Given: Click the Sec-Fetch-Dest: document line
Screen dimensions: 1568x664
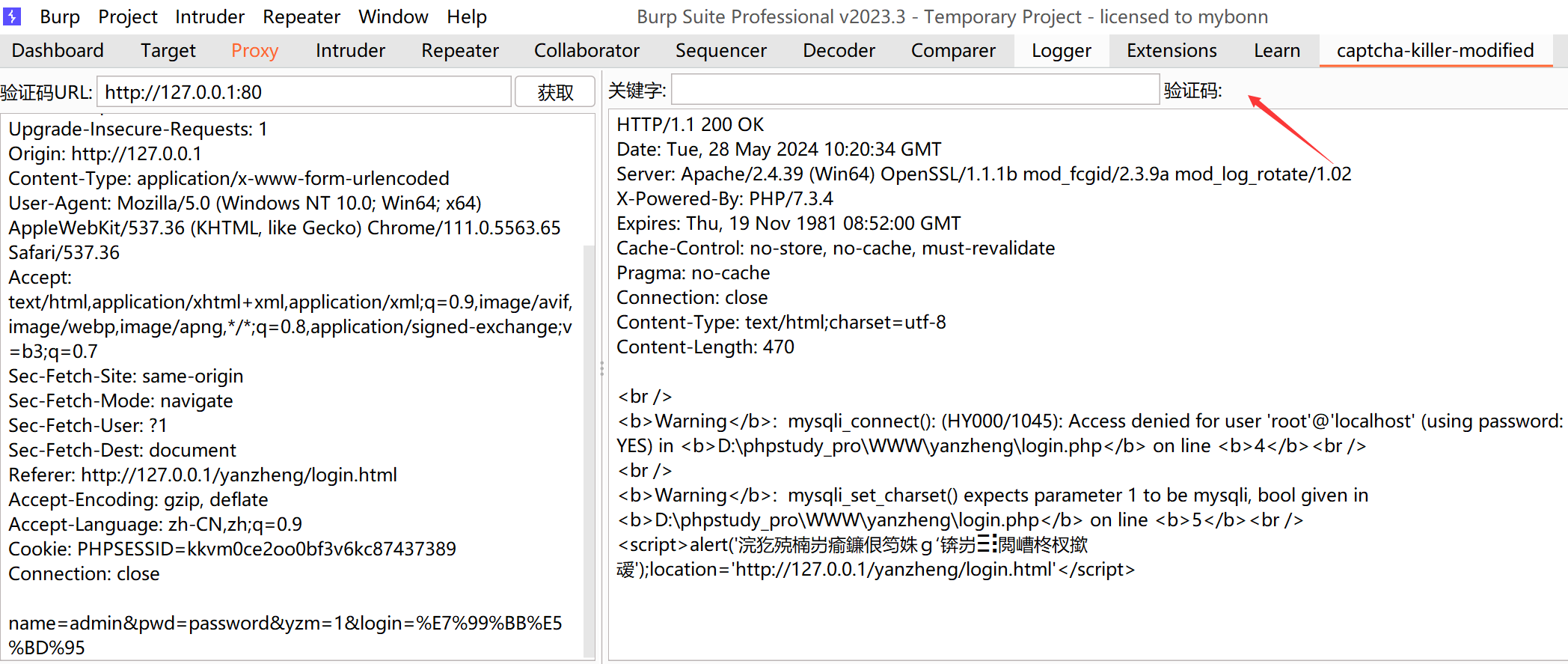Looking at the screenshot, I should pos(122,450).
